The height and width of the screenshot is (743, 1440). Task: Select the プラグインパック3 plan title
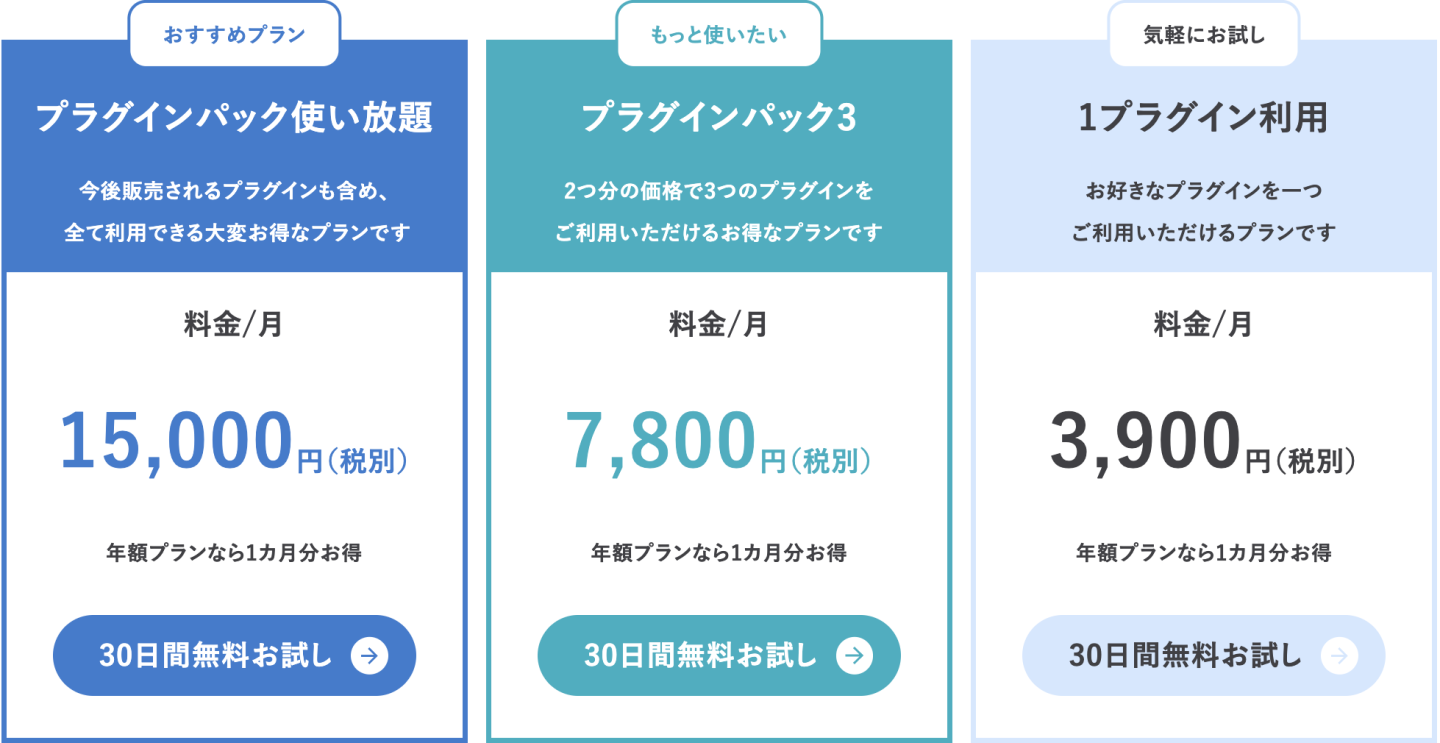click(x=719, y=118)
